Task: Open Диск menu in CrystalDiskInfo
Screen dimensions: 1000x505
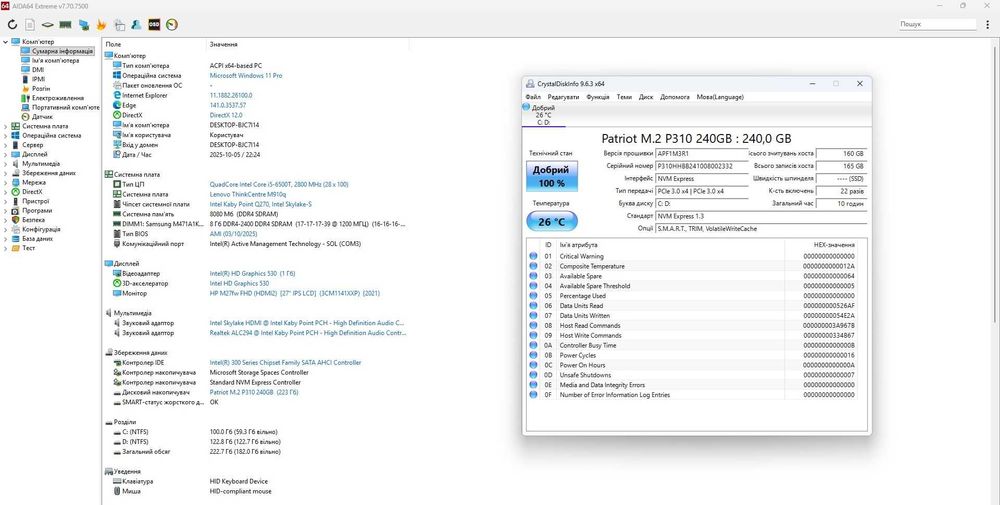Action: point(645,97)
